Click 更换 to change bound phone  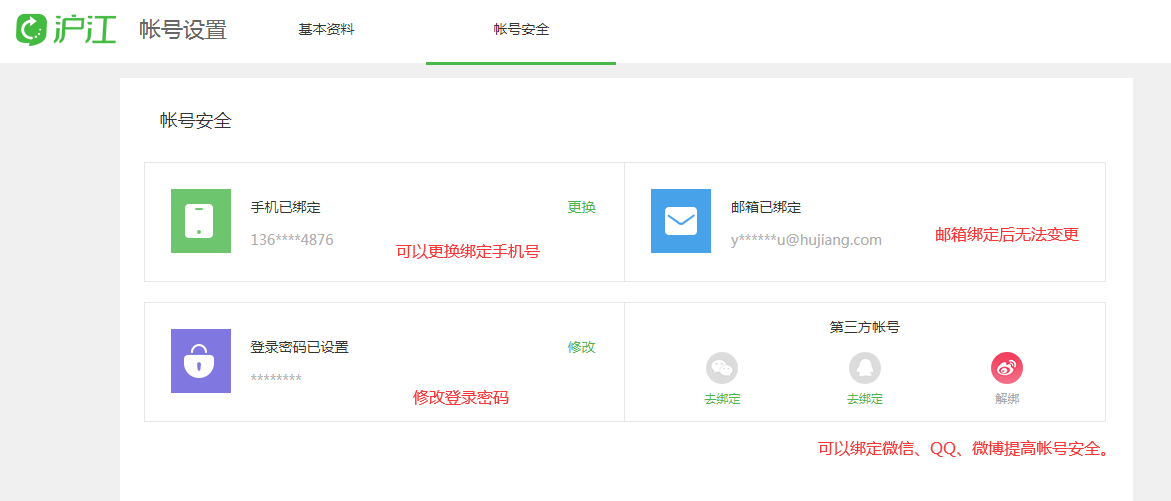pyautogui.click(x=582, y=208)
